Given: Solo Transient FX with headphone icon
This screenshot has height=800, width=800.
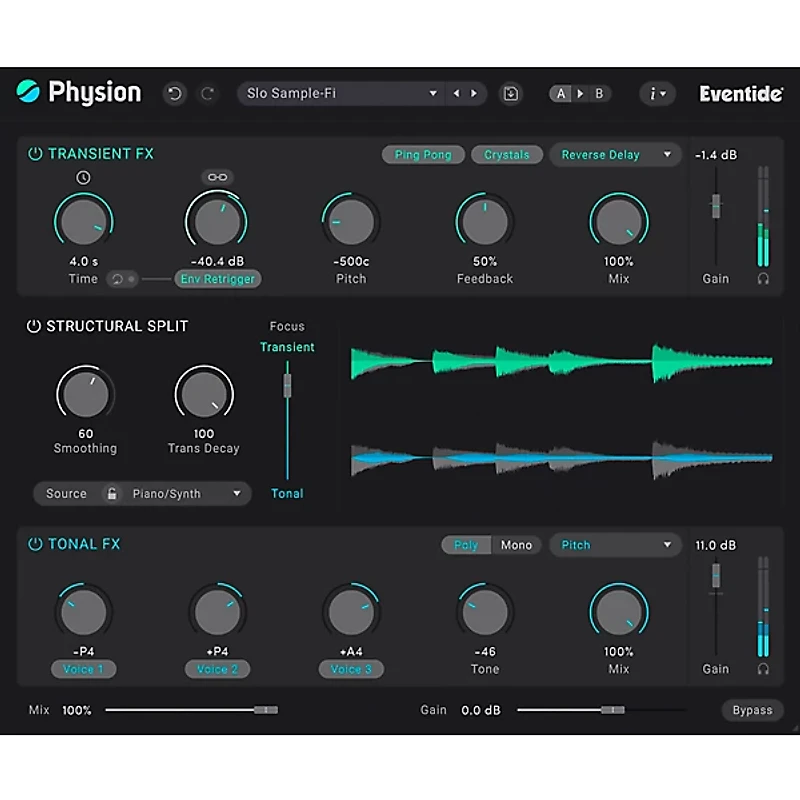Looking at the screenshot, I should (x=763, y=279).
